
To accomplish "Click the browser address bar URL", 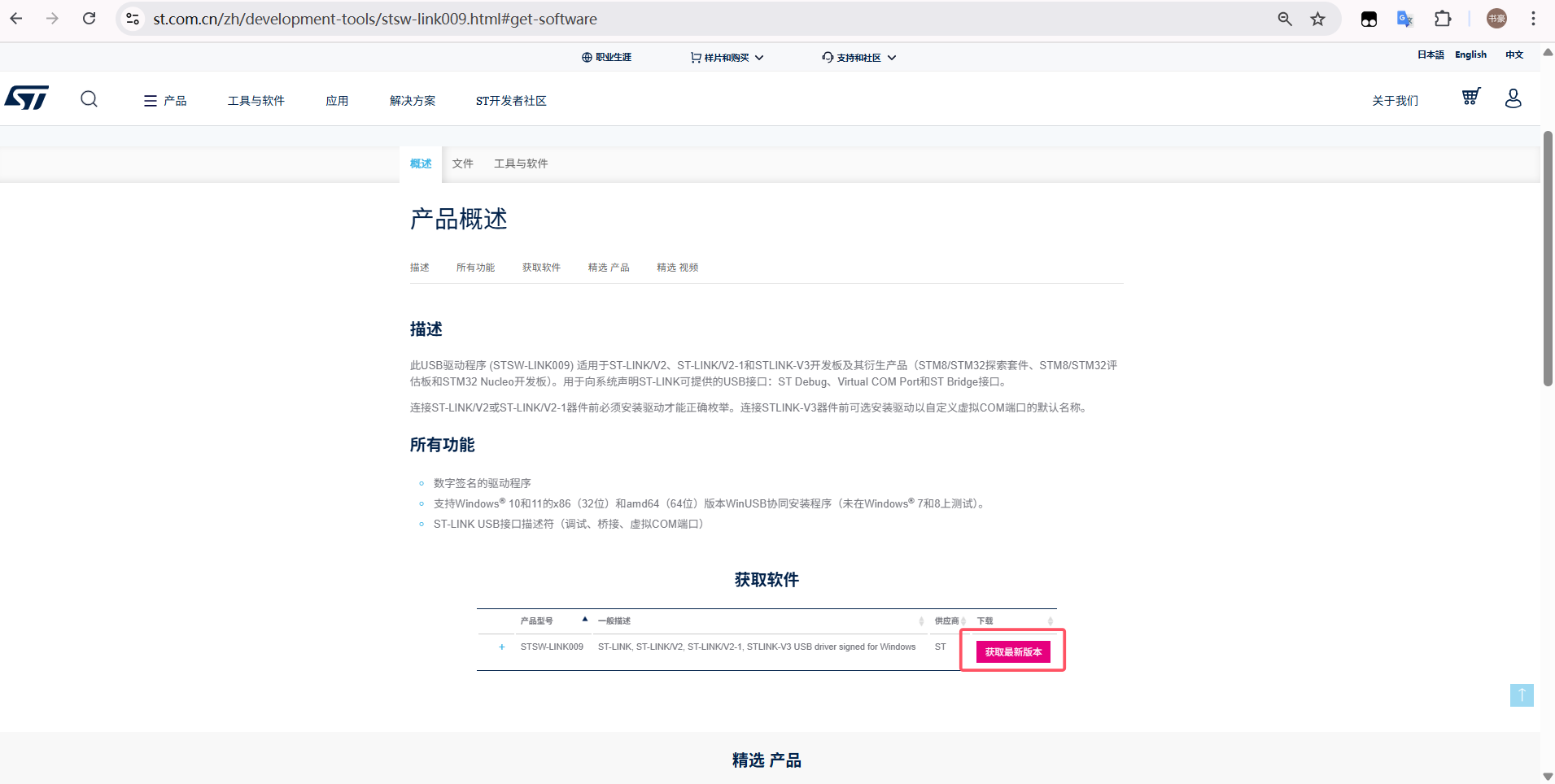I will click(x=375, y=19).
